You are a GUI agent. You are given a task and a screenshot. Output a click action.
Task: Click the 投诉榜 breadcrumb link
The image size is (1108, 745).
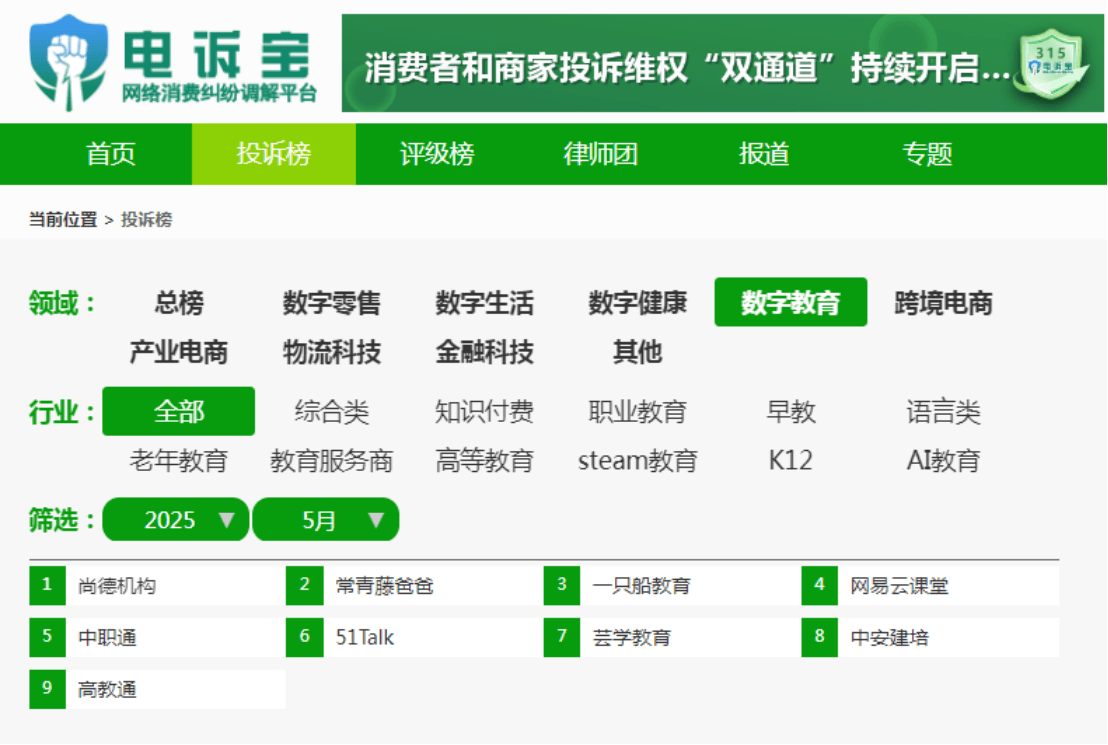click(x=146, y=220)
